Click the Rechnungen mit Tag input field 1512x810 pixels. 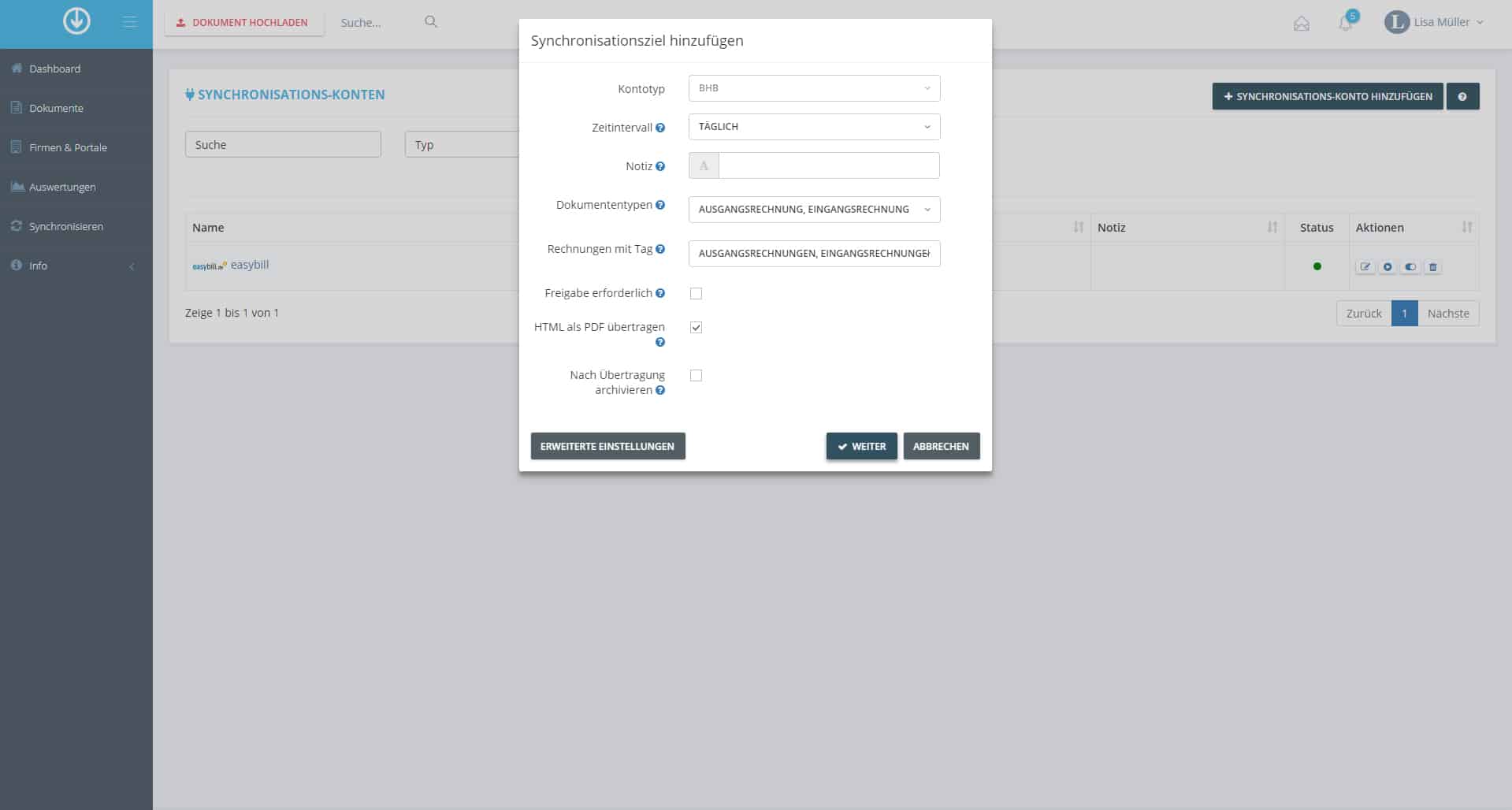point(814,254)
